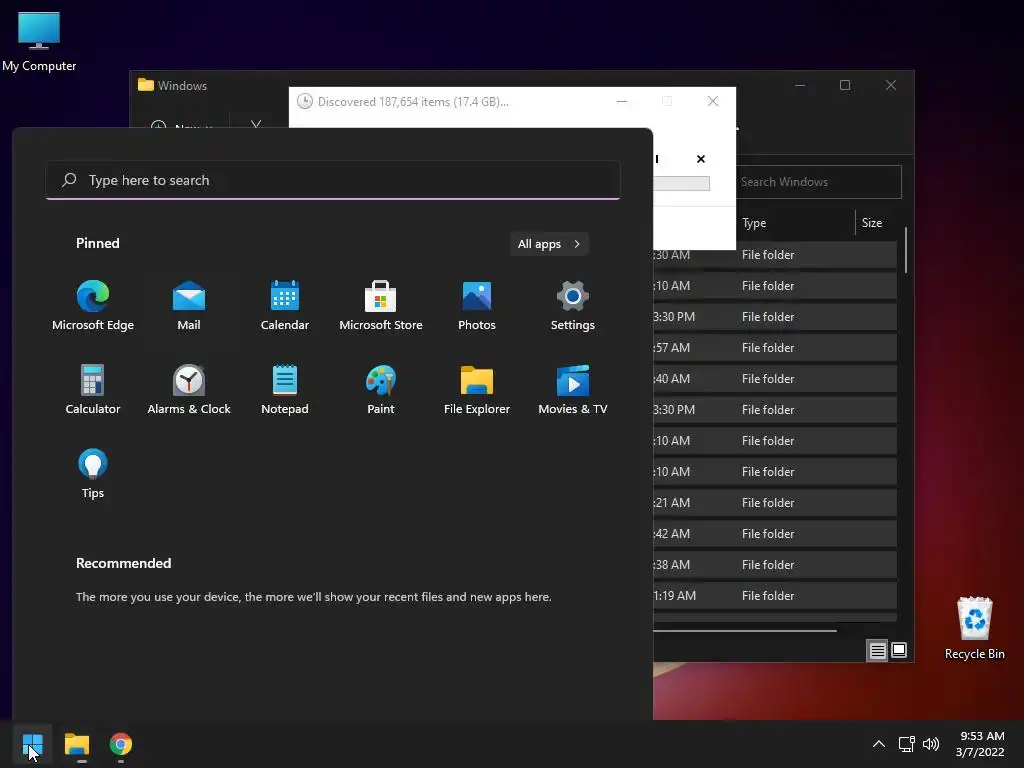
Task: Launch Google Chrome from the taskbar
Action: click(121, 744)
